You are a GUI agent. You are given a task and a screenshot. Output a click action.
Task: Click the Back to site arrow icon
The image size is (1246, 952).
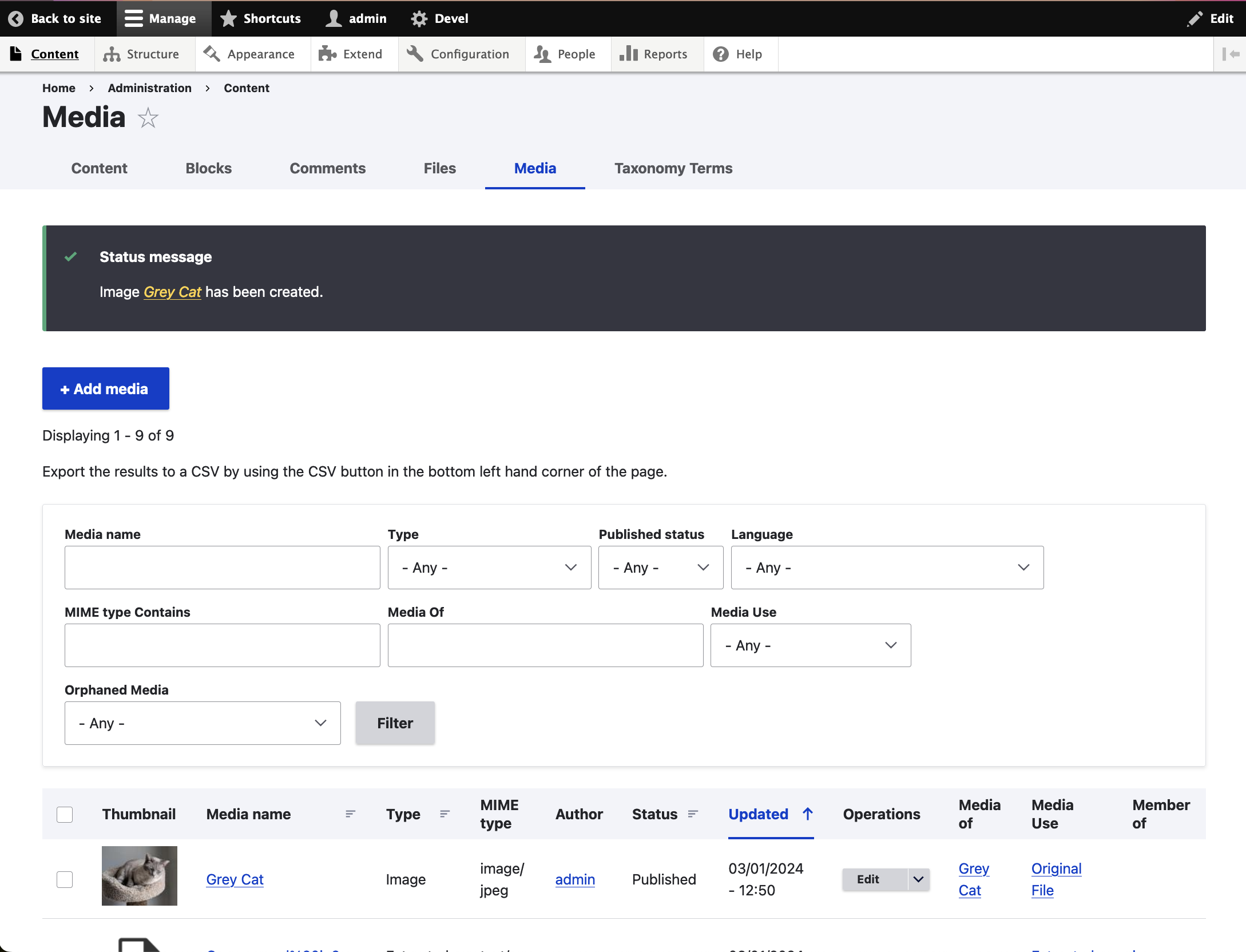[x=16, y=18]
